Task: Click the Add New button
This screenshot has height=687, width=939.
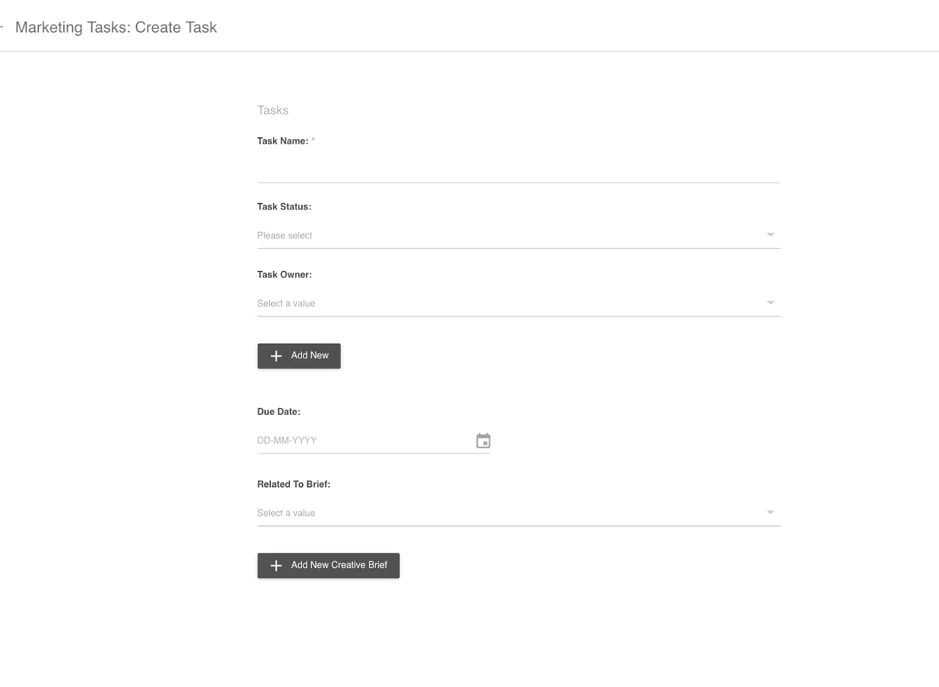Action: click(299, 356)
